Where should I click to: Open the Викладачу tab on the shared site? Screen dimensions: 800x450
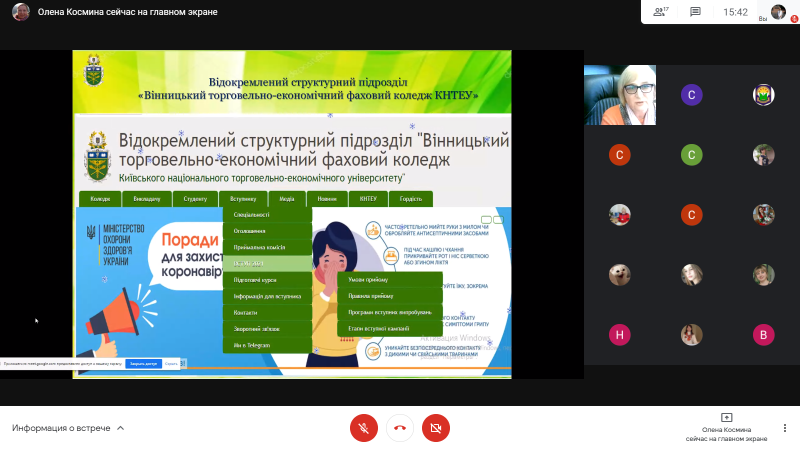[x=147, y=199]
